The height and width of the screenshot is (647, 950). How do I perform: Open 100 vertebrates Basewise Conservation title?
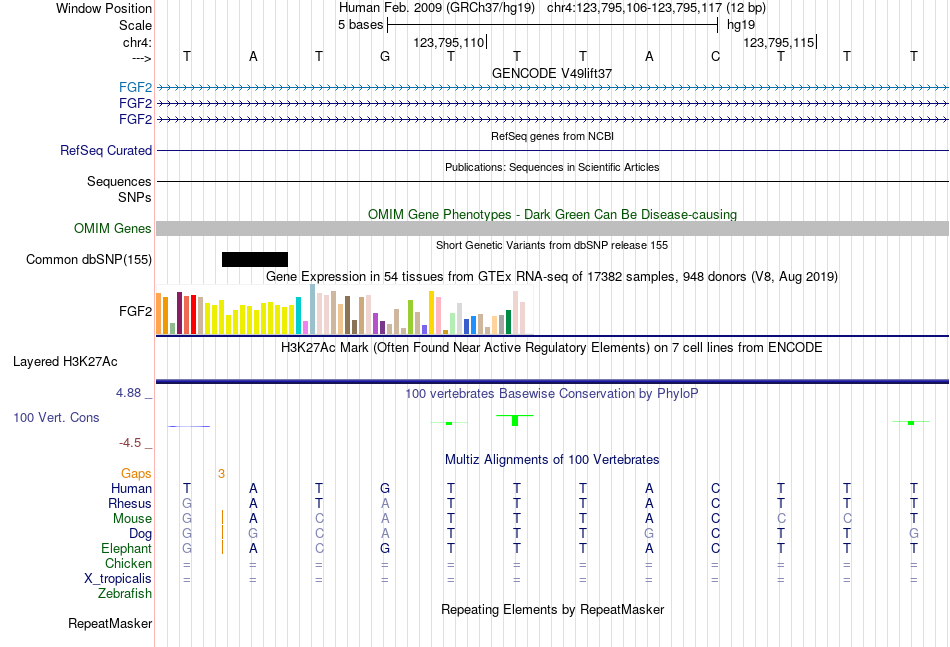tap(552, 394)
